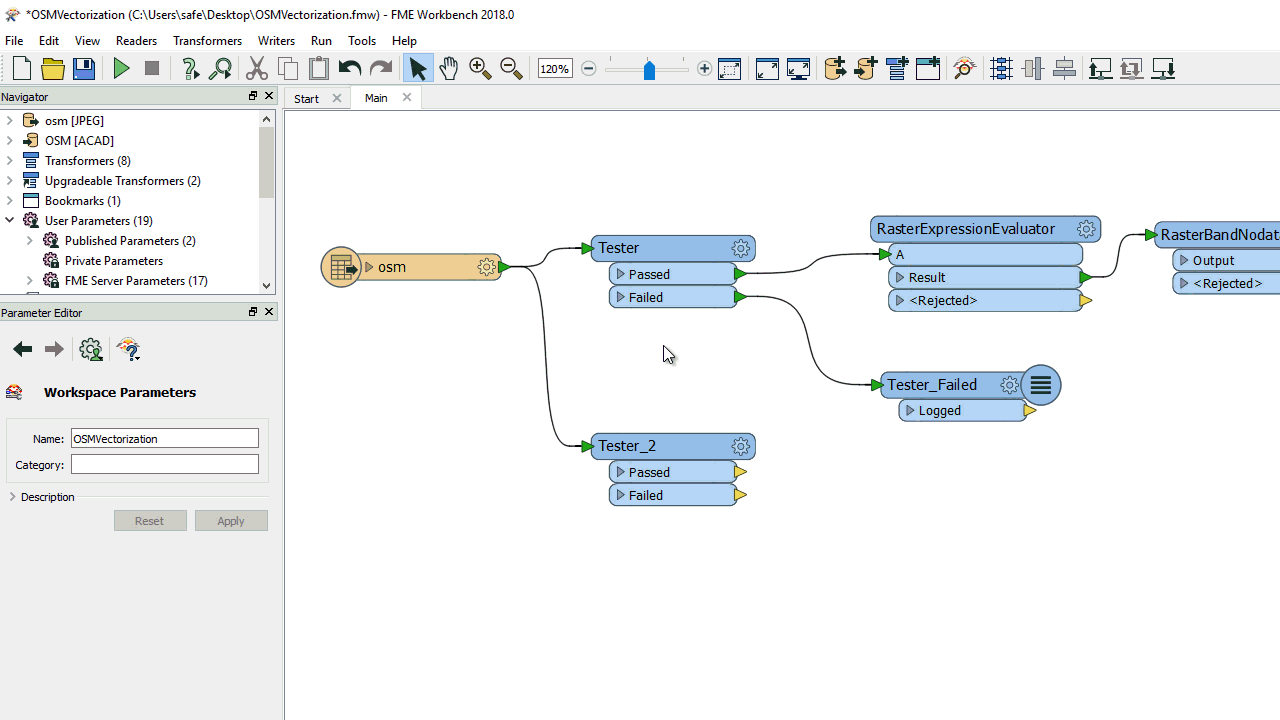Open the gear on the Tester_Failed logger
The width and height of the screenshot is (1280, 720).
coord(1009,385)
